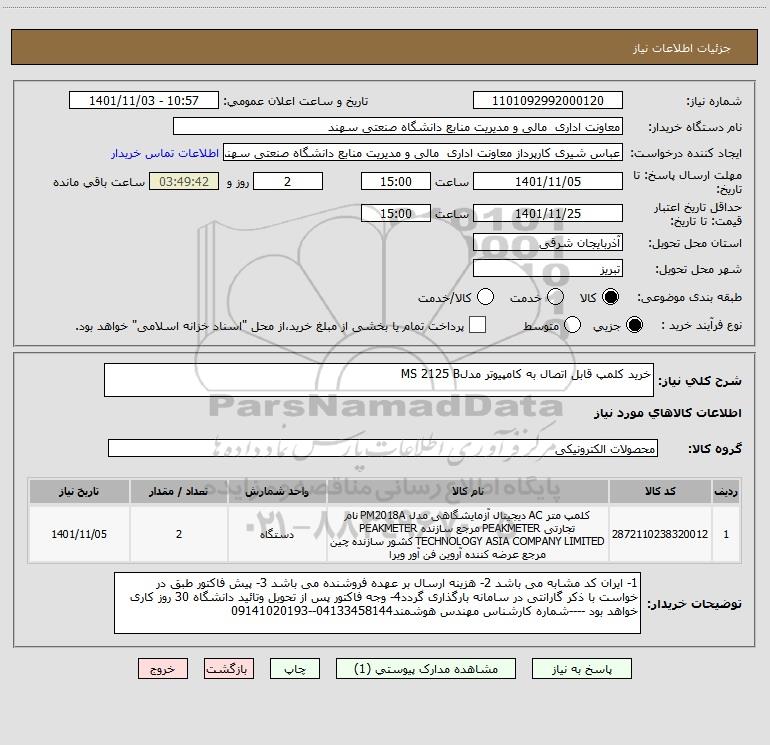
Task: Click the delivery province field آذربایجان شرقی
Action: [548, 242]
